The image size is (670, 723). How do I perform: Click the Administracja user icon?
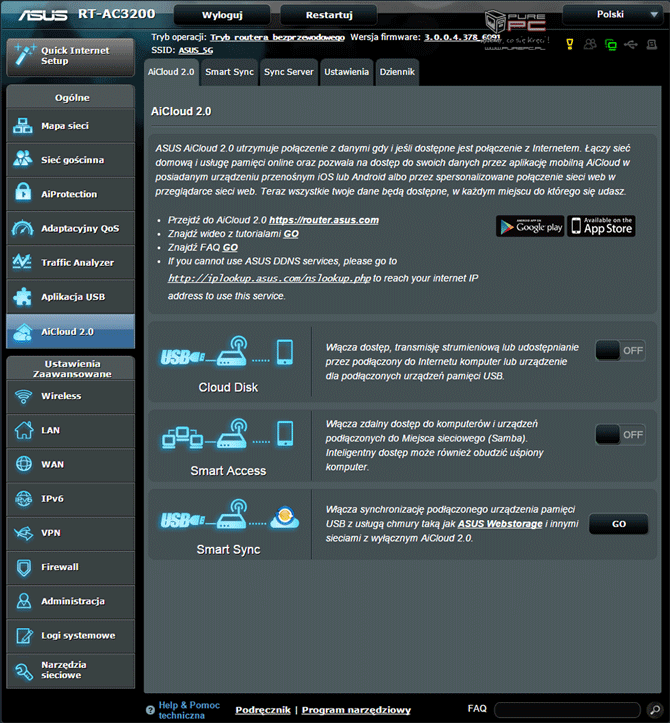[24, 601]
